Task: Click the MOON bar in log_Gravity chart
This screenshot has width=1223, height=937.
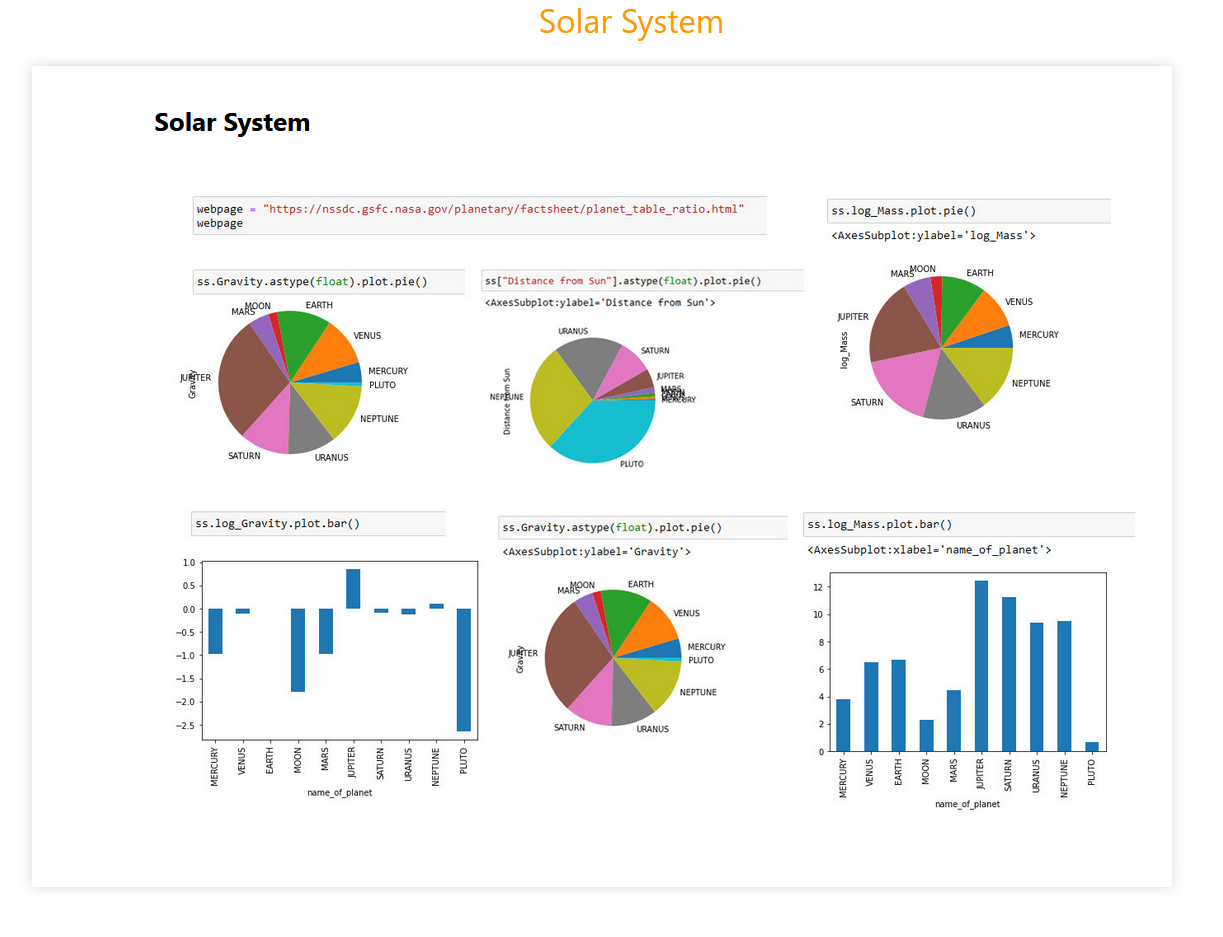Action: (x=298, y=650)
